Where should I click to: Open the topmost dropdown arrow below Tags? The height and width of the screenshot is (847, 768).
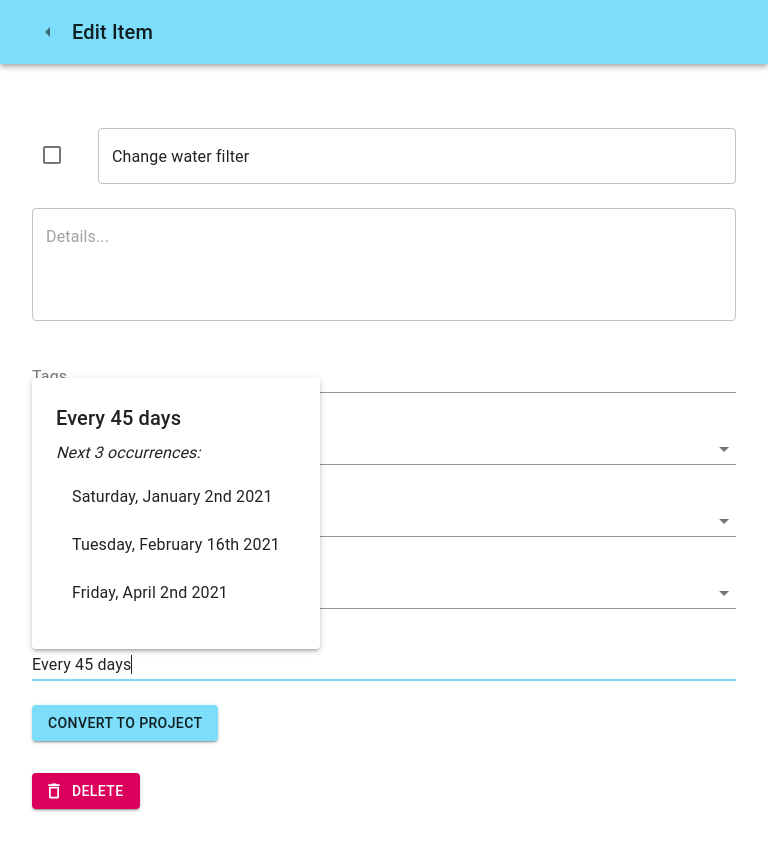(724, 449)
